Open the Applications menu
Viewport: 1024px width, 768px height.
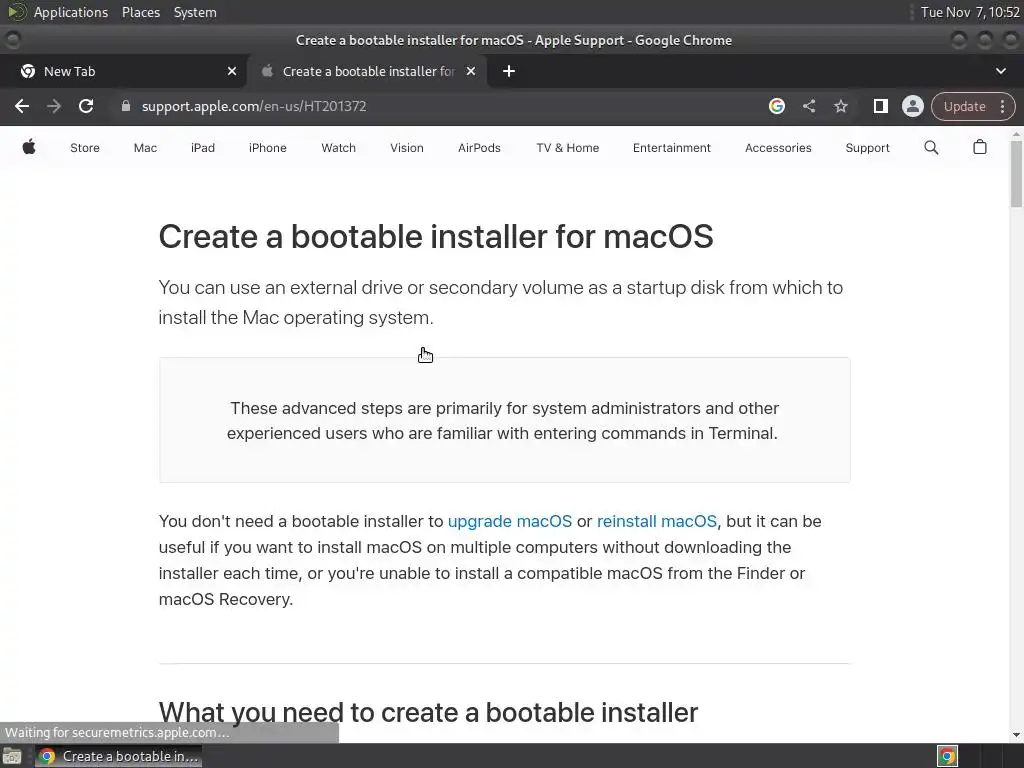tap(71, 12)
